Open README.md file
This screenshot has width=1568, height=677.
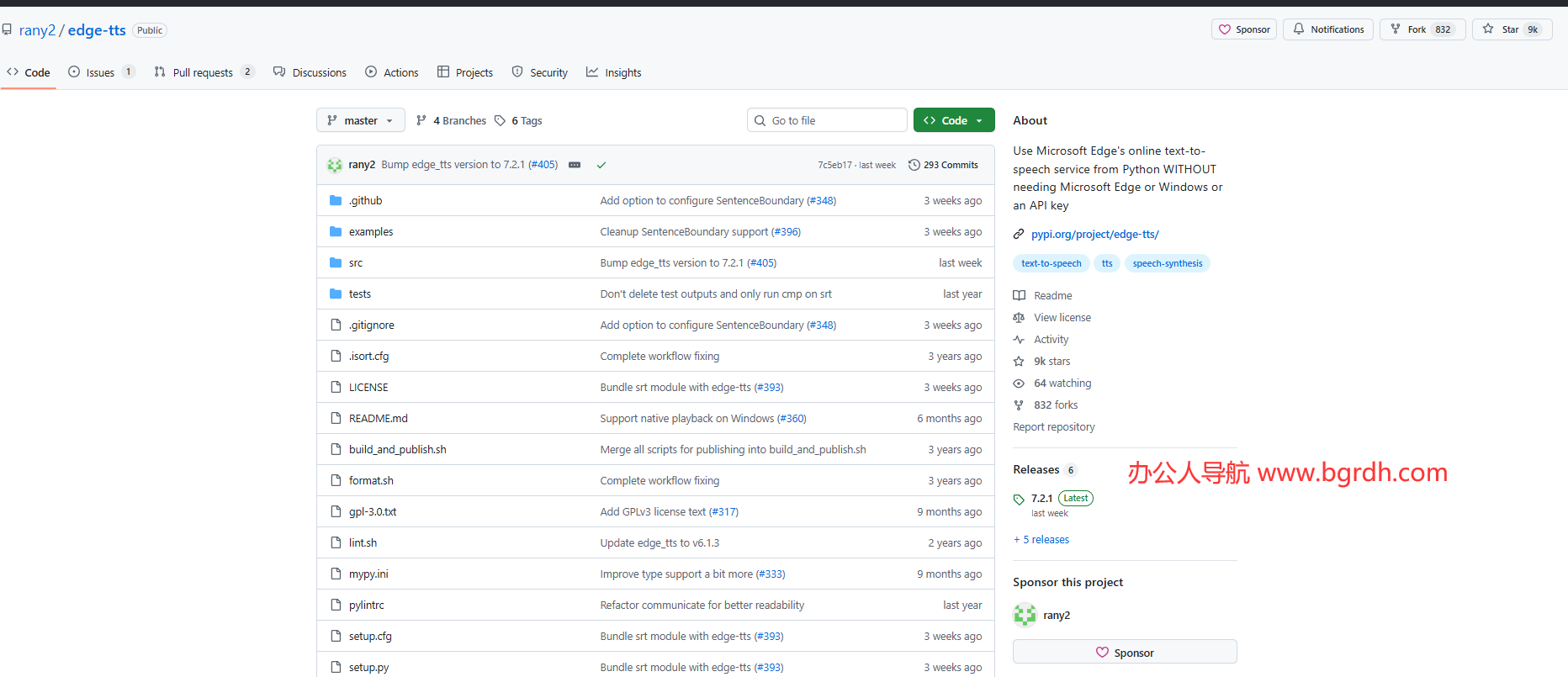[x=378, y=418]
